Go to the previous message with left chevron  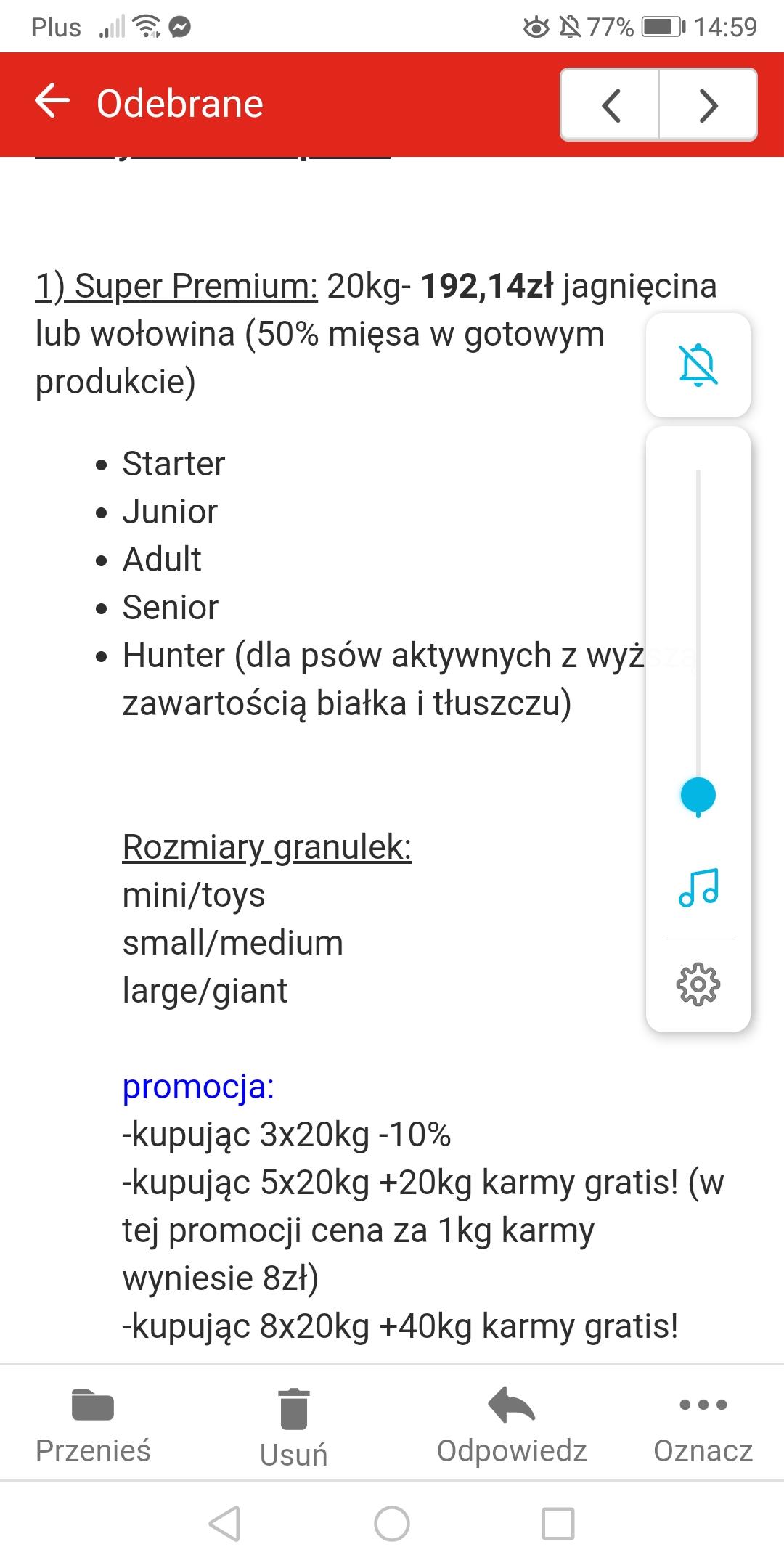(611, 105)
